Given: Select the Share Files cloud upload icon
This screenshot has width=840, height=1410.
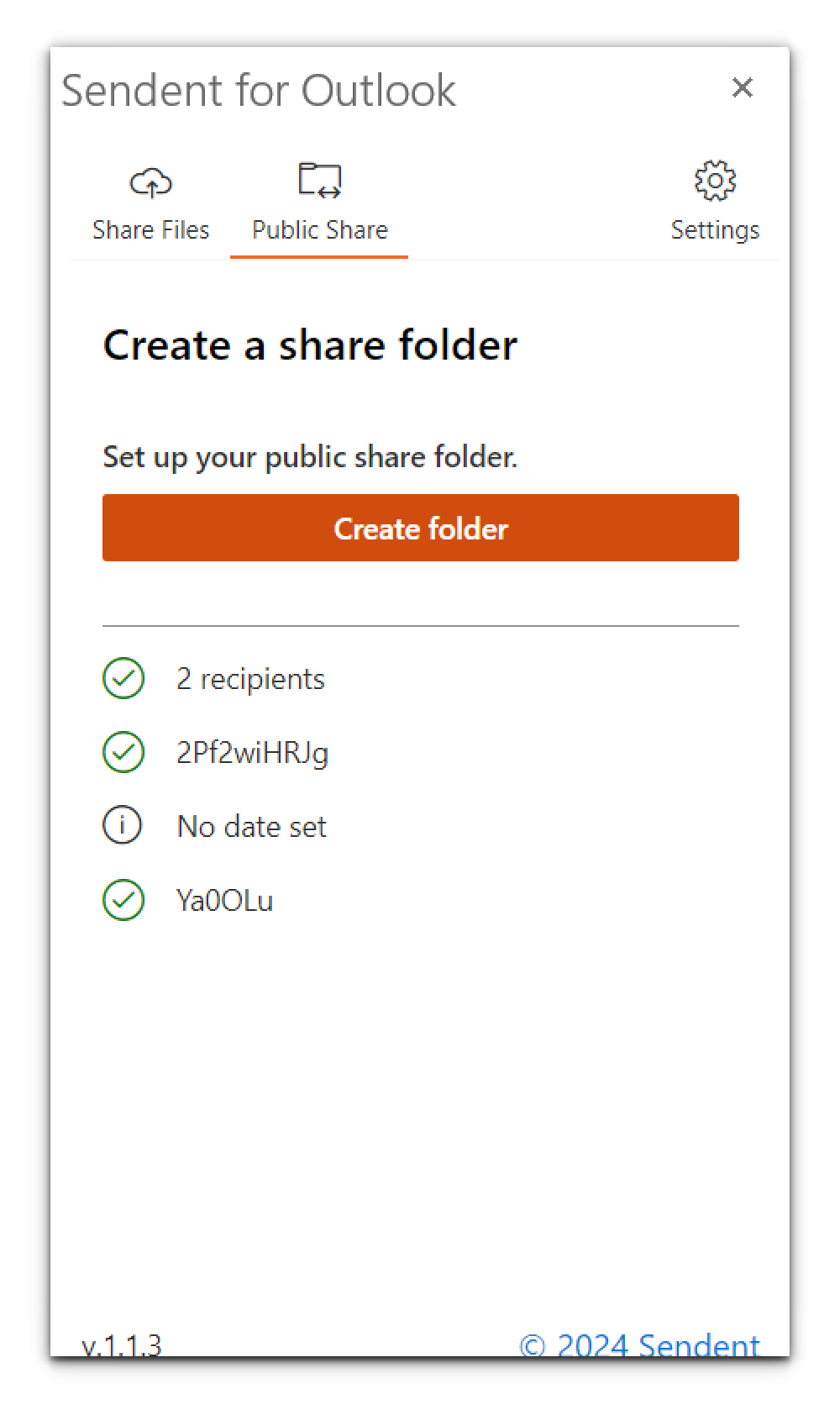Looking at the screenshot, I should click(151, 180).
